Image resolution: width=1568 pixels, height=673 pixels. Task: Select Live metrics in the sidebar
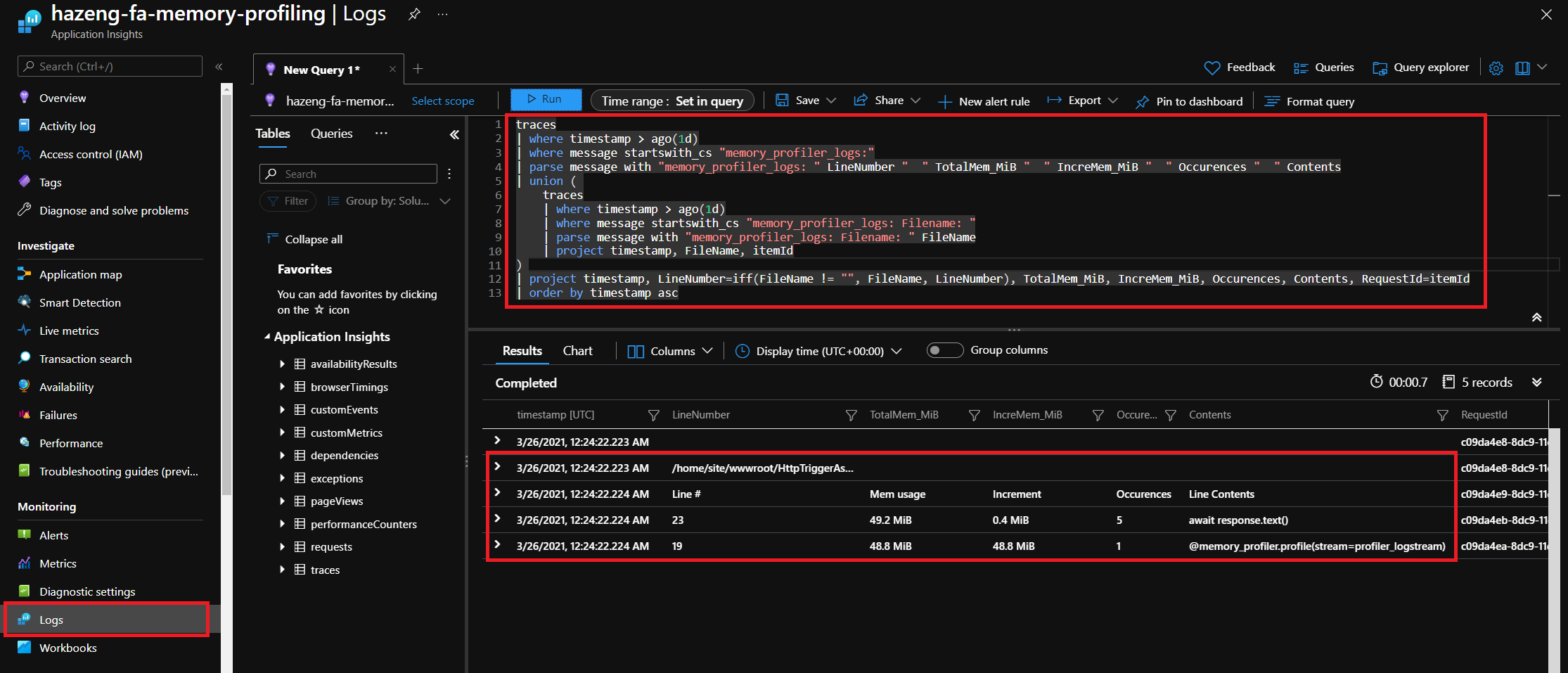68,330
